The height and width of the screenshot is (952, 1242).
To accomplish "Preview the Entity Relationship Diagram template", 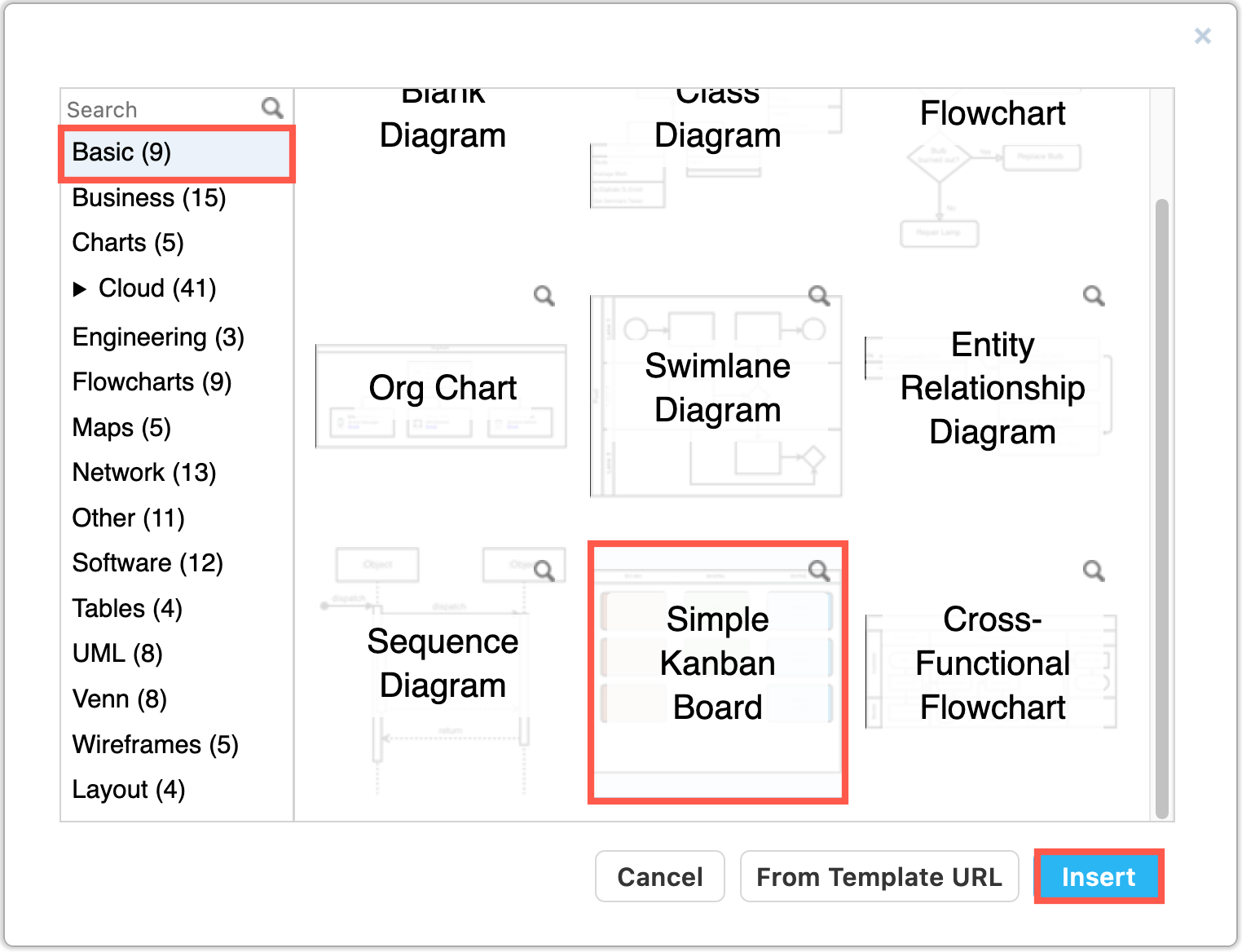I will pyautogui.click(x=1093, y=295).
